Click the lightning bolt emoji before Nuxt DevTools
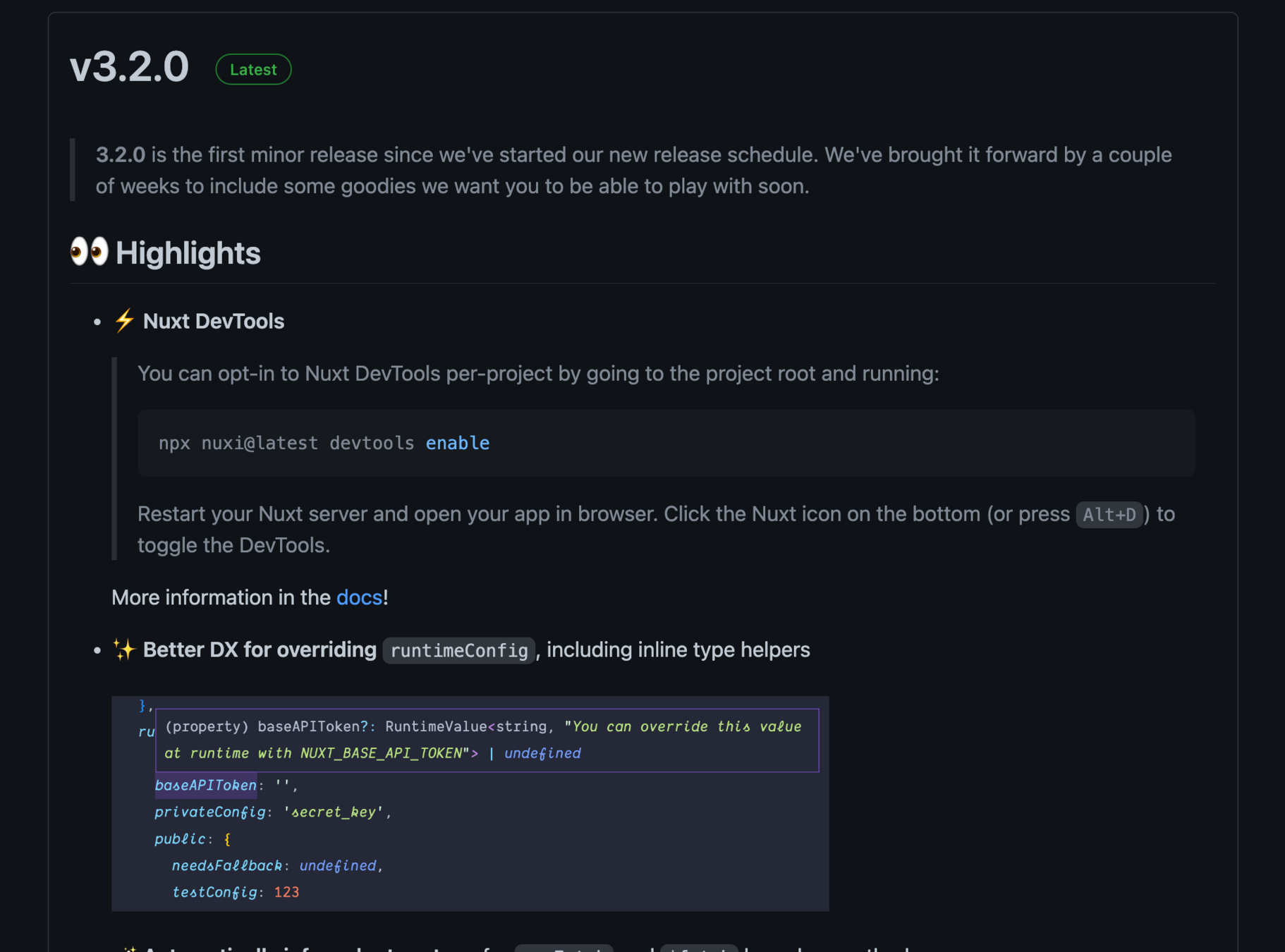The height and width of the screenshot is (952, 1285). point(124,321)
